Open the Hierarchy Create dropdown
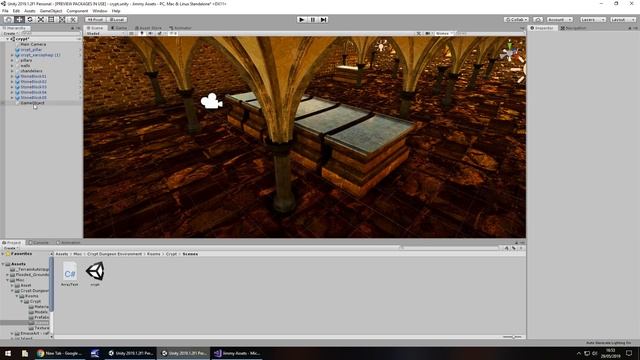640x360 pixels. [x=10, y=33]
